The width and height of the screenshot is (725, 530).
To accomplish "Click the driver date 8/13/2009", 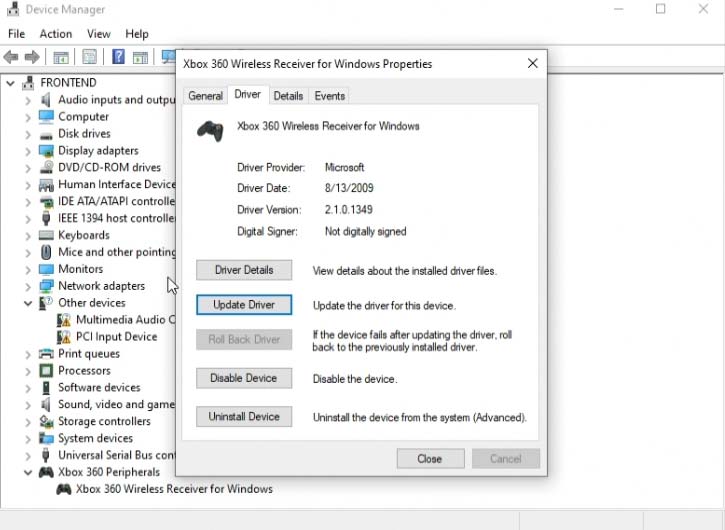I will point(349,188).
